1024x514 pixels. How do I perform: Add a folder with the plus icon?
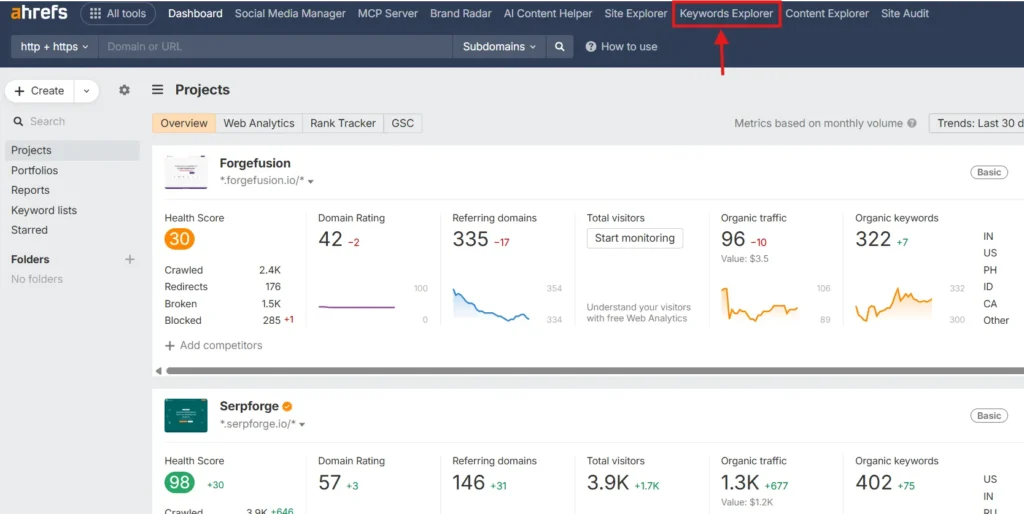tap(129, 259)
